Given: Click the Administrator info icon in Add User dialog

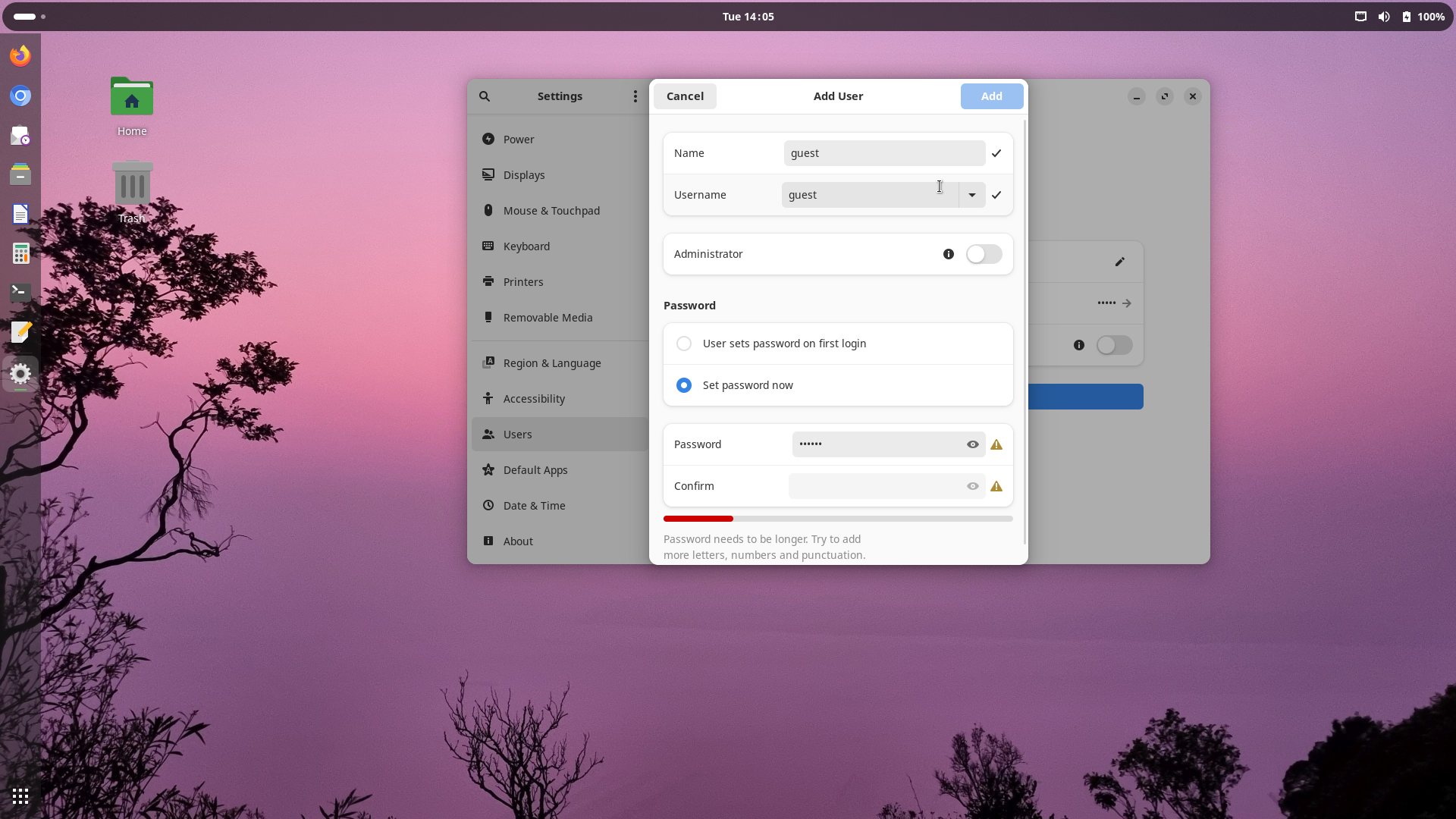Looking at the screenshot, I should (x=949, y=254).
